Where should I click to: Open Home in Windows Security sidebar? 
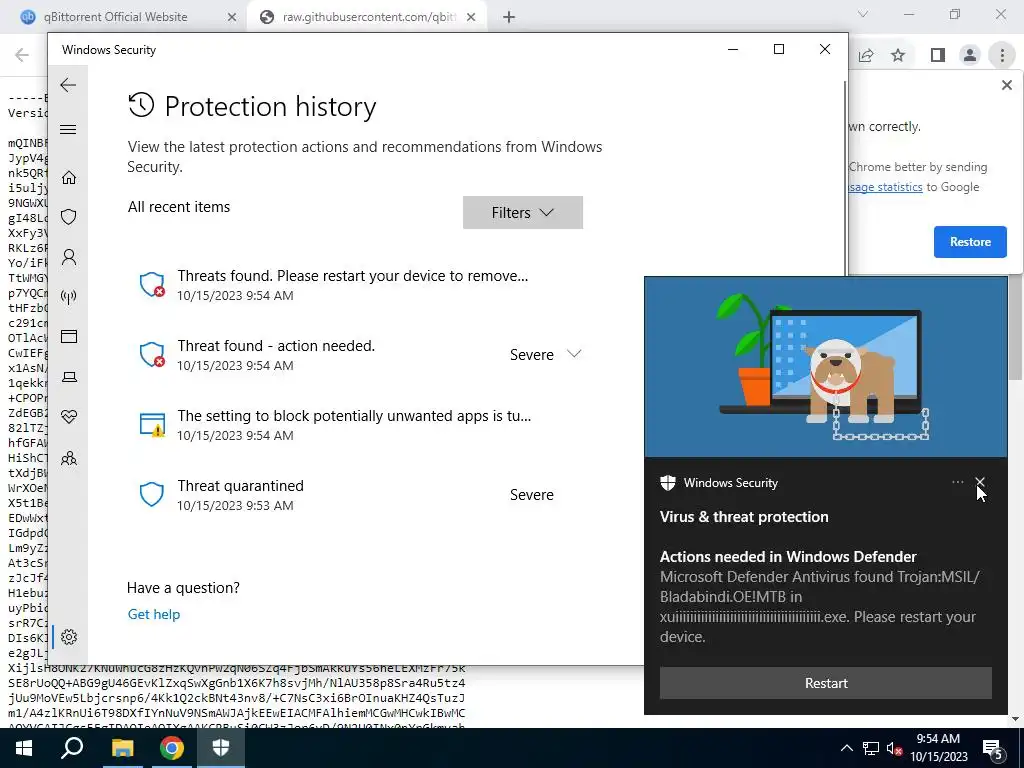point(69,178)
